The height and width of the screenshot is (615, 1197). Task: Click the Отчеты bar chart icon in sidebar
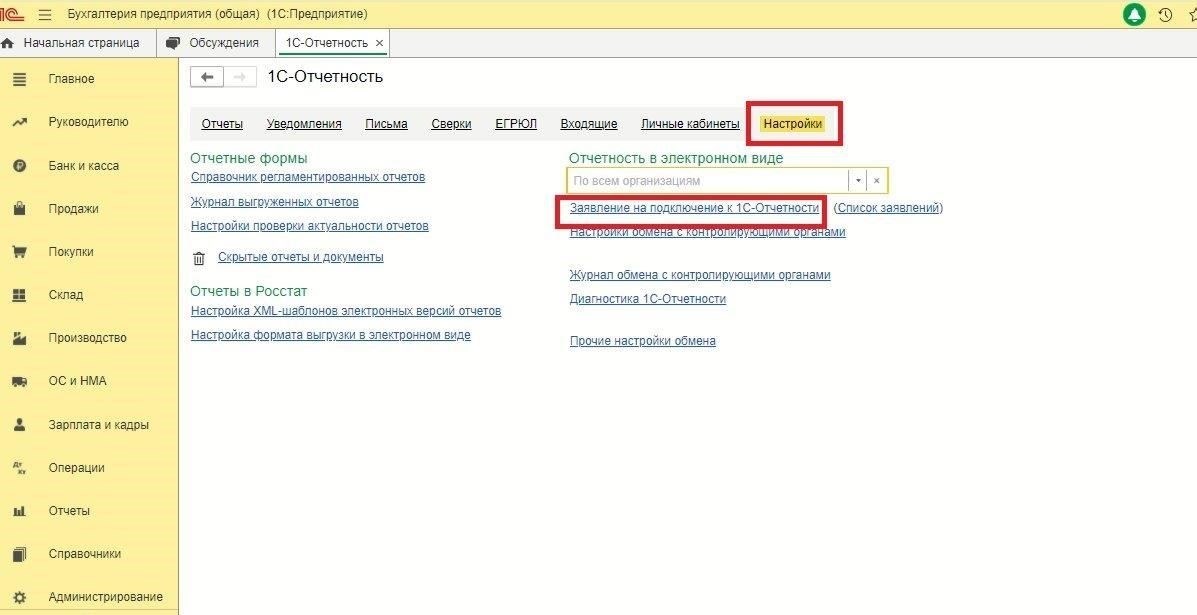(x=20, y=511)
